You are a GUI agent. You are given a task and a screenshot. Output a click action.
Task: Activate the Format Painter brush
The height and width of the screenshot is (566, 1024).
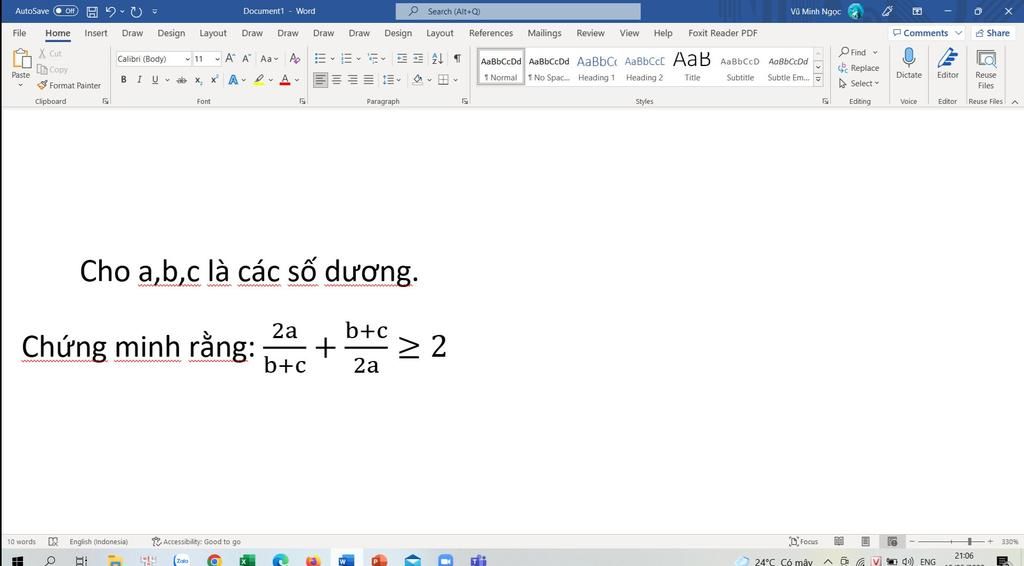(69, 85)
